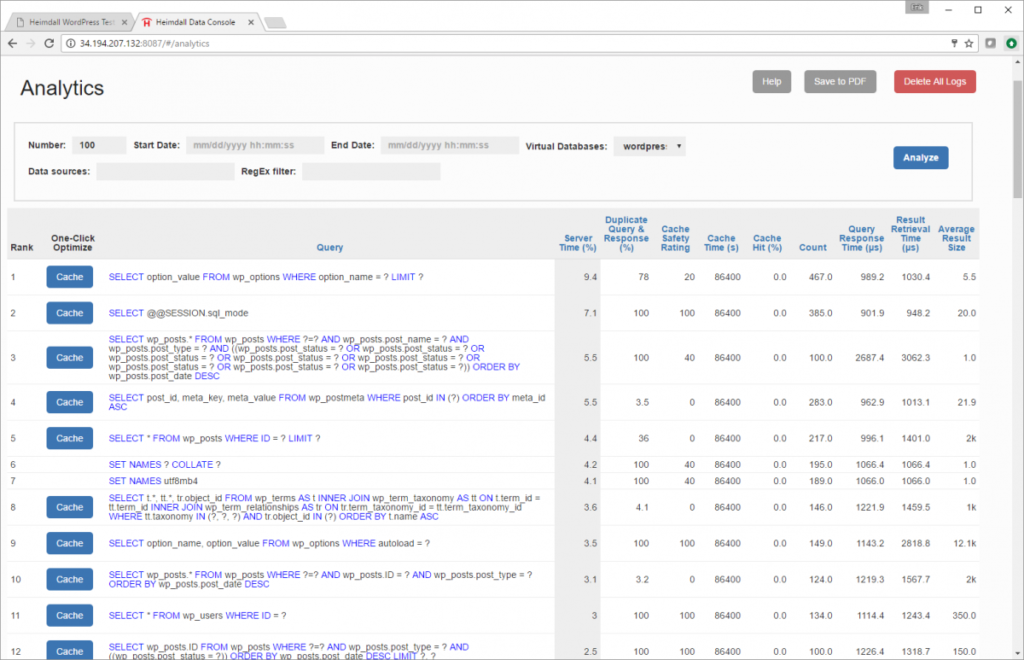This screenshot has width=1024, height=660.
Task: Click the SELECT @@SESSION.sql_mode query text
Action: 178,313
